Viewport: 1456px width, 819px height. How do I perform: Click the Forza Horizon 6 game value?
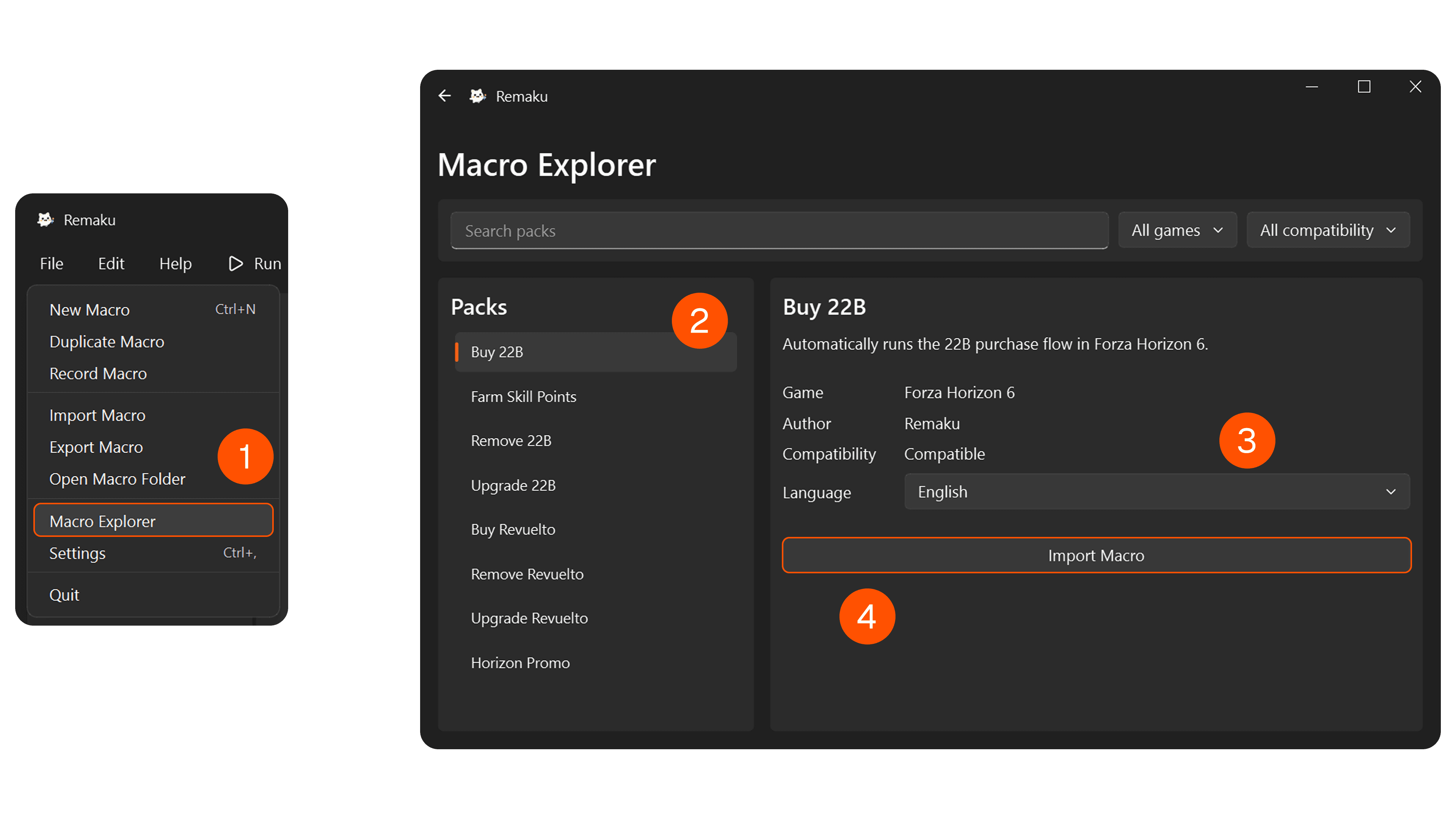959,392
